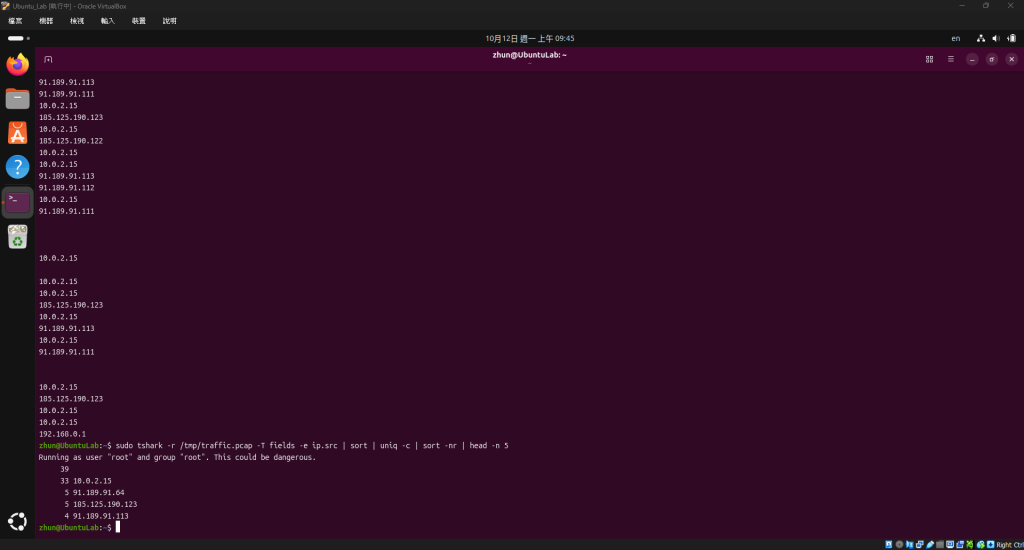Open the VirtualBox 輸入 menu
This screenshot has width=1024, height=550.
108,21
